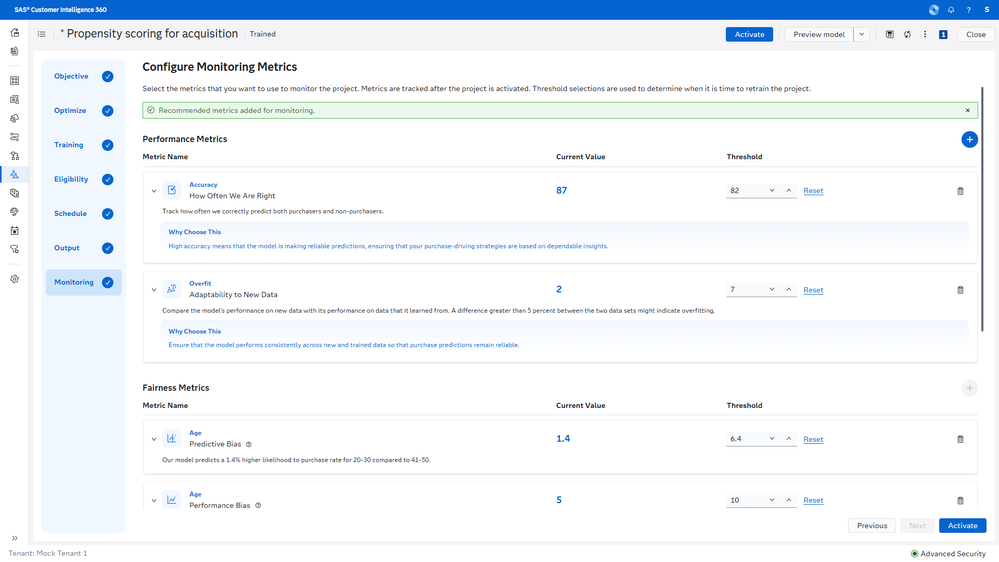This screenshot has width=999, height=562.
Task: Go to the Schedule step
Action: click(x=83, y=213)
